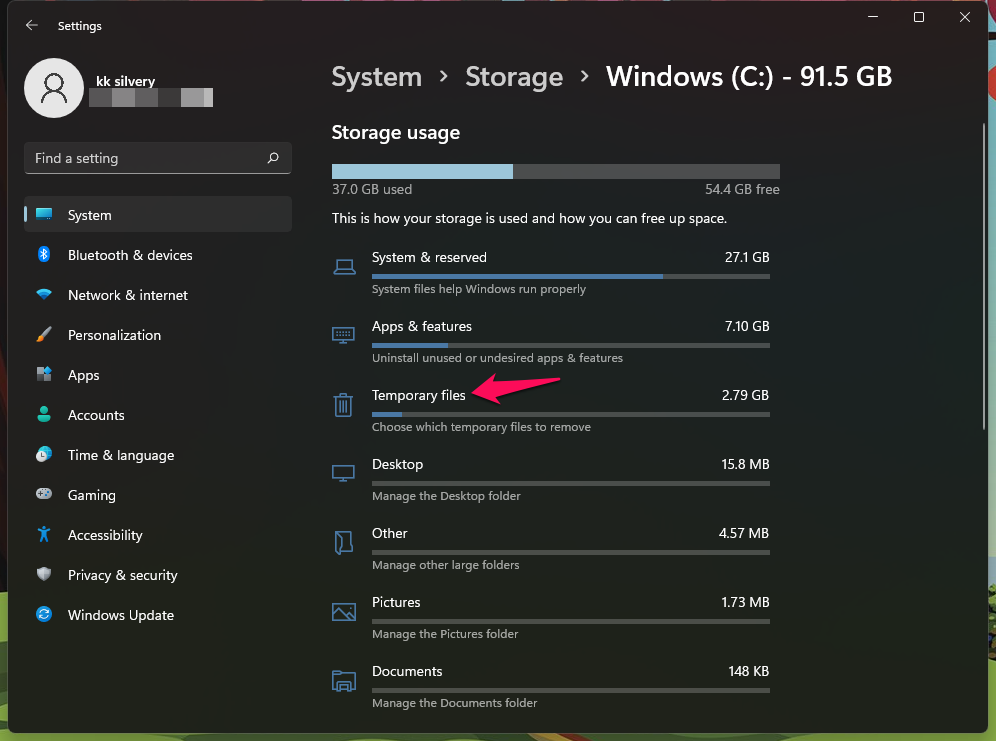Open Documents folder storage details

(x=551, y=688)
